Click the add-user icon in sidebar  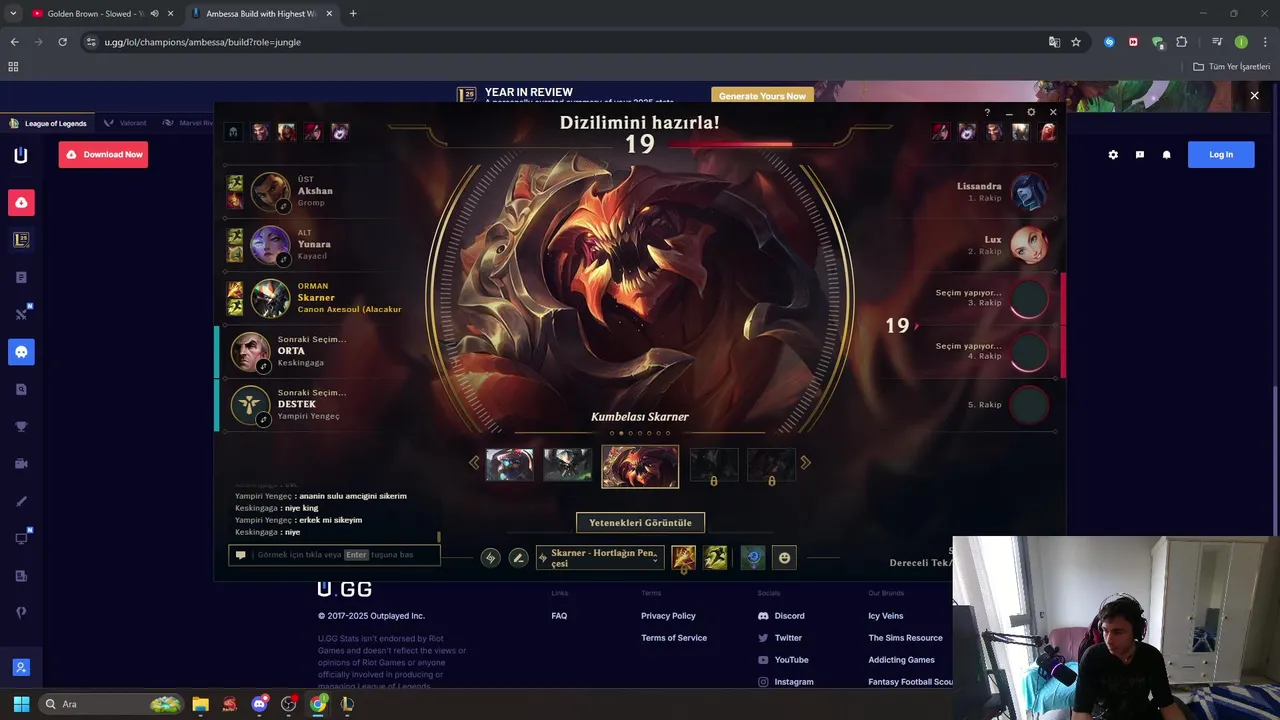coord(21,667)
